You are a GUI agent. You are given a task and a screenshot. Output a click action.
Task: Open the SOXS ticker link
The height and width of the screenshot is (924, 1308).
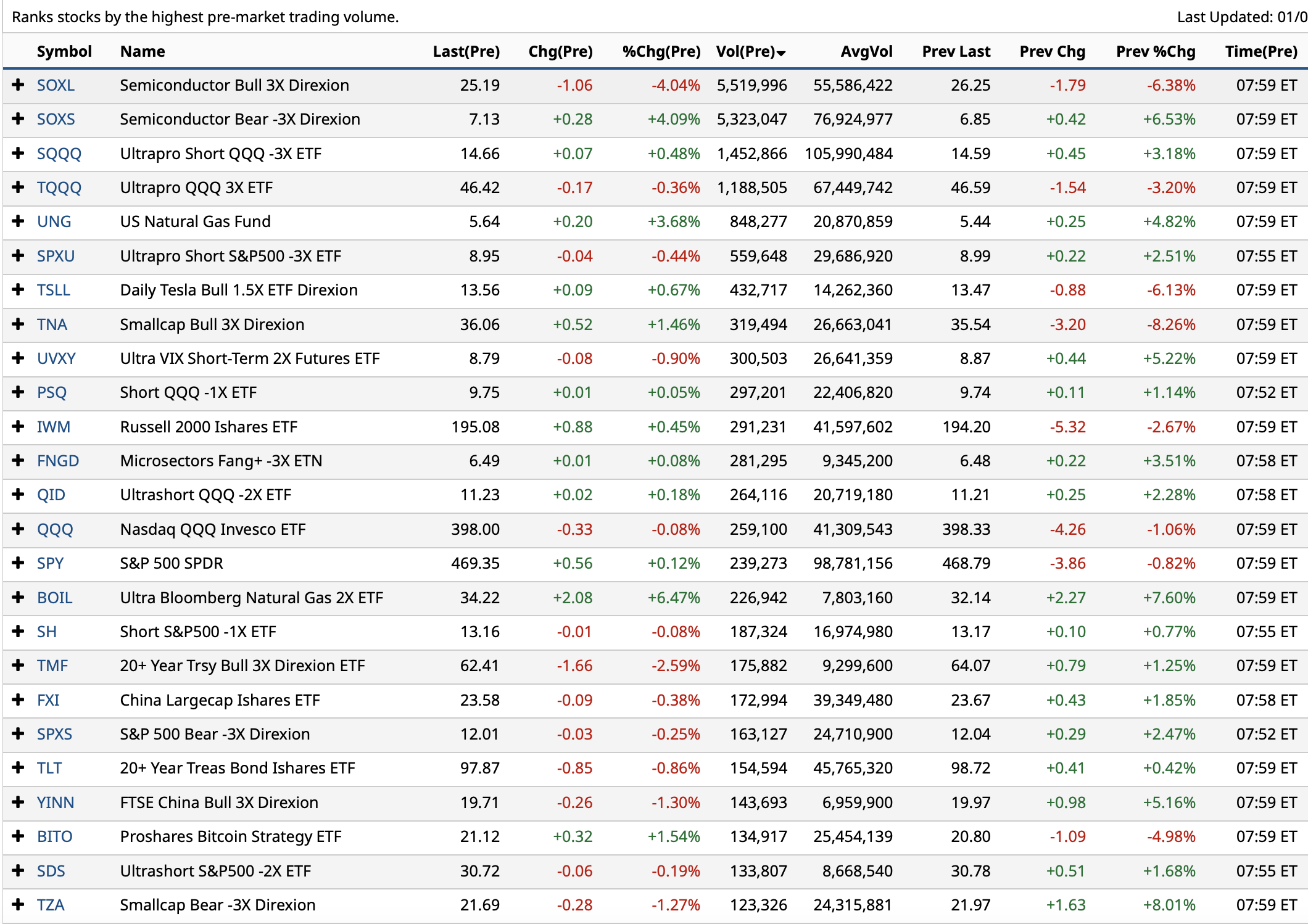tap(56, 119)
